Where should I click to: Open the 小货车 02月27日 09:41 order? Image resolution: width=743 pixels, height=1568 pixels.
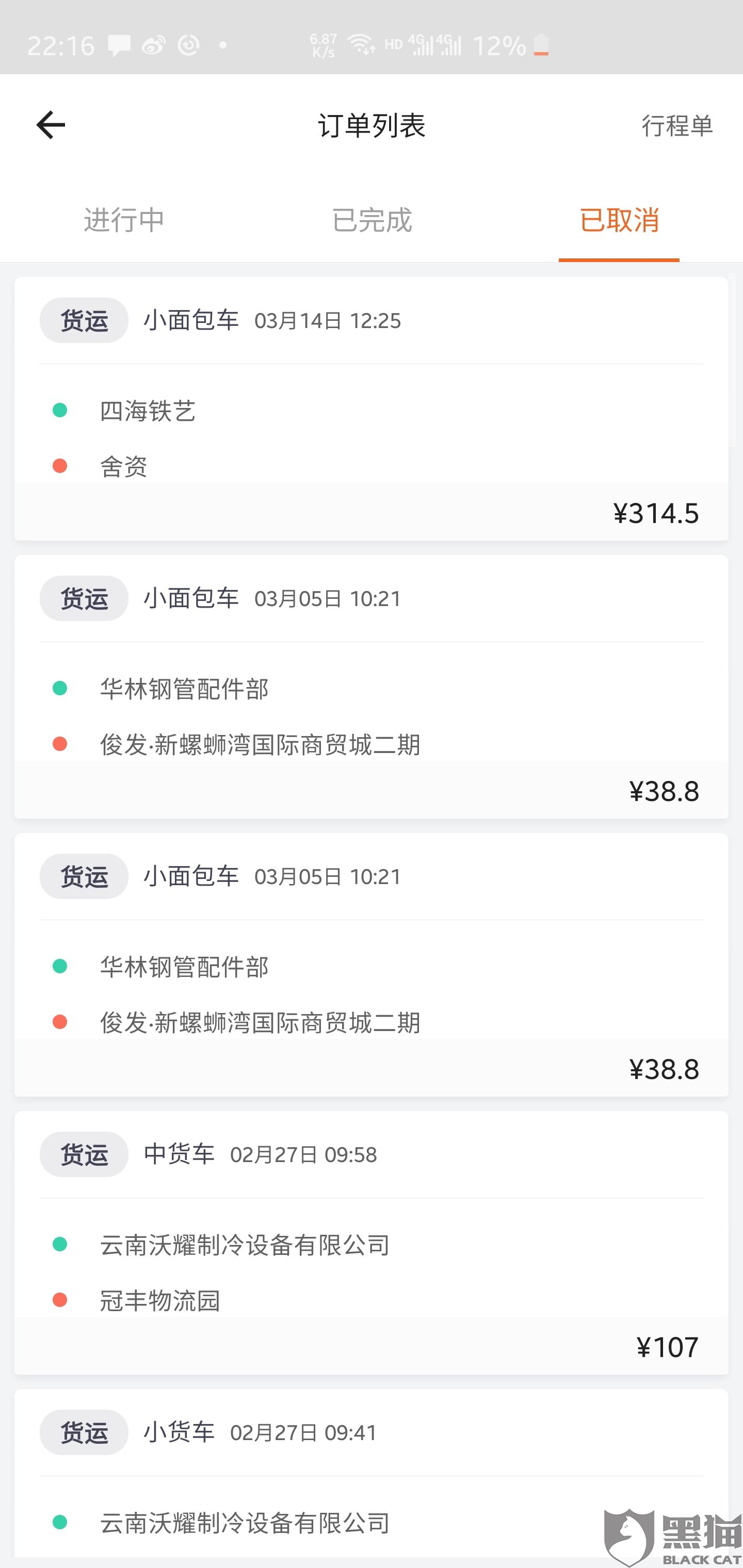tap(303, 1433)
